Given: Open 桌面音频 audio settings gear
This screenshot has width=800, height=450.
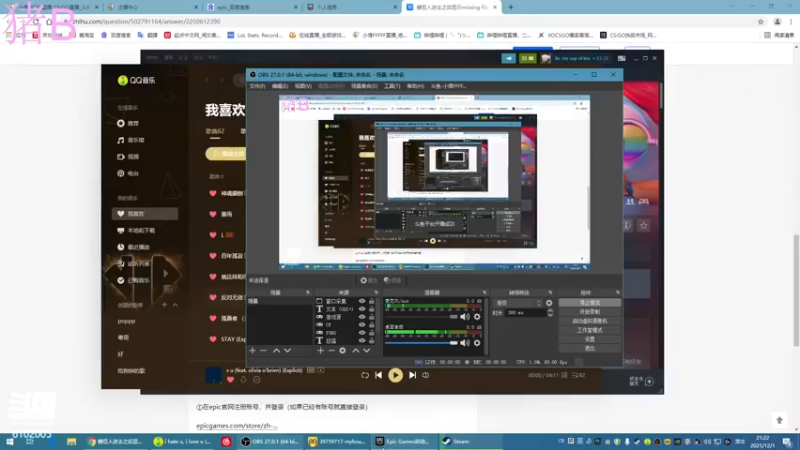Looking at the screenshot, I should pyautogui.click(x=477, y=343).
